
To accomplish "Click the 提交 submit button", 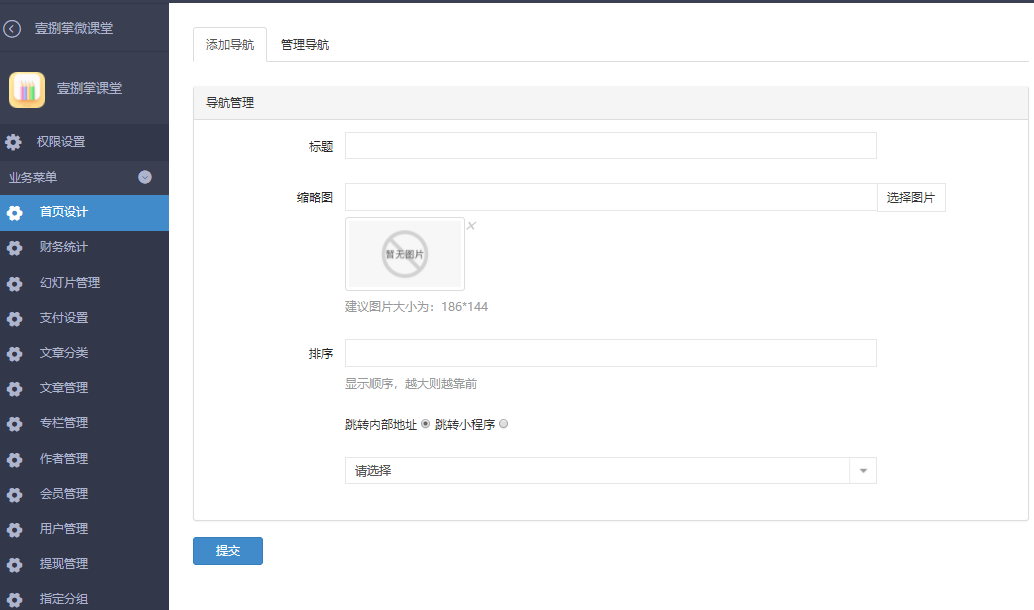I will [x=228, y=551].
